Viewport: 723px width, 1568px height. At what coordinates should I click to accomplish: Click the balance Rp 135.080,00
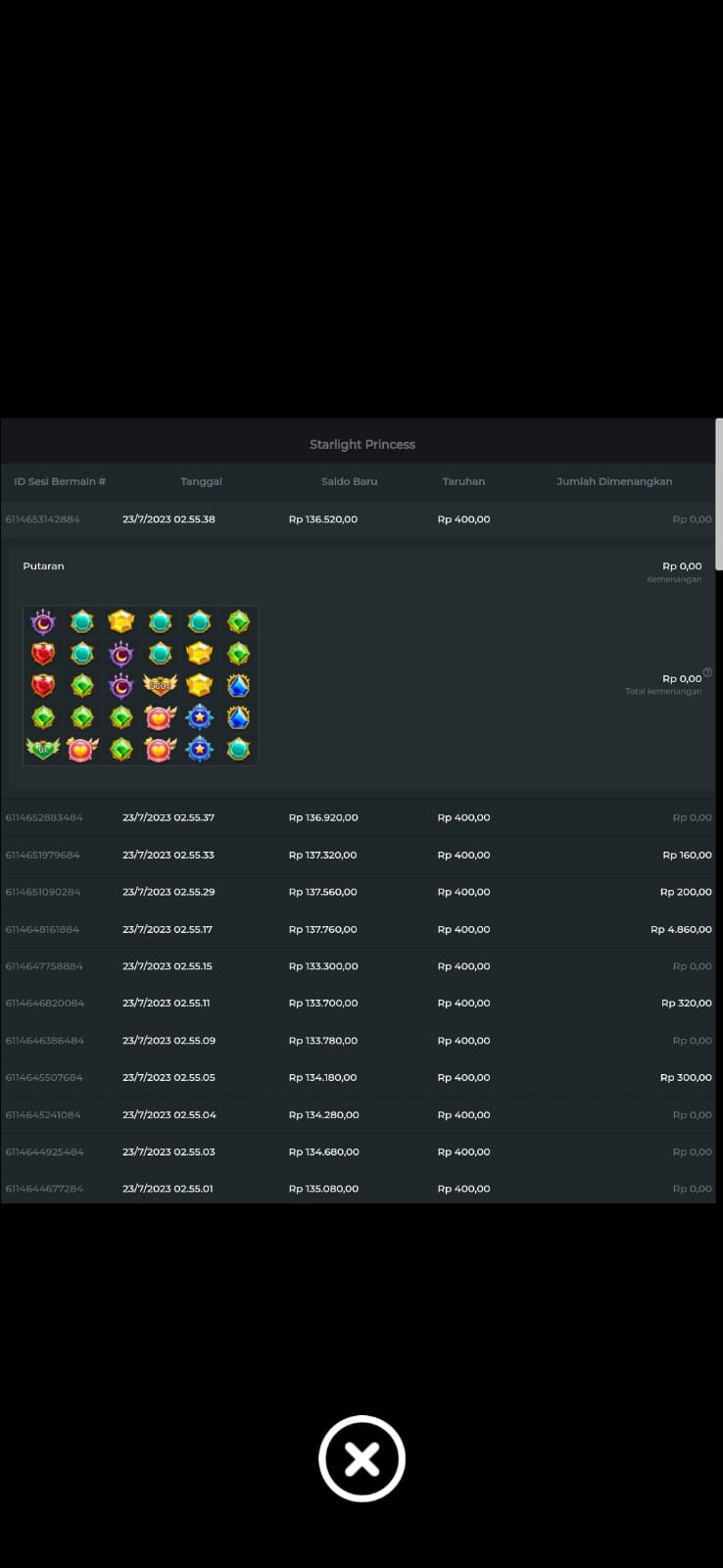(323, 1189)
